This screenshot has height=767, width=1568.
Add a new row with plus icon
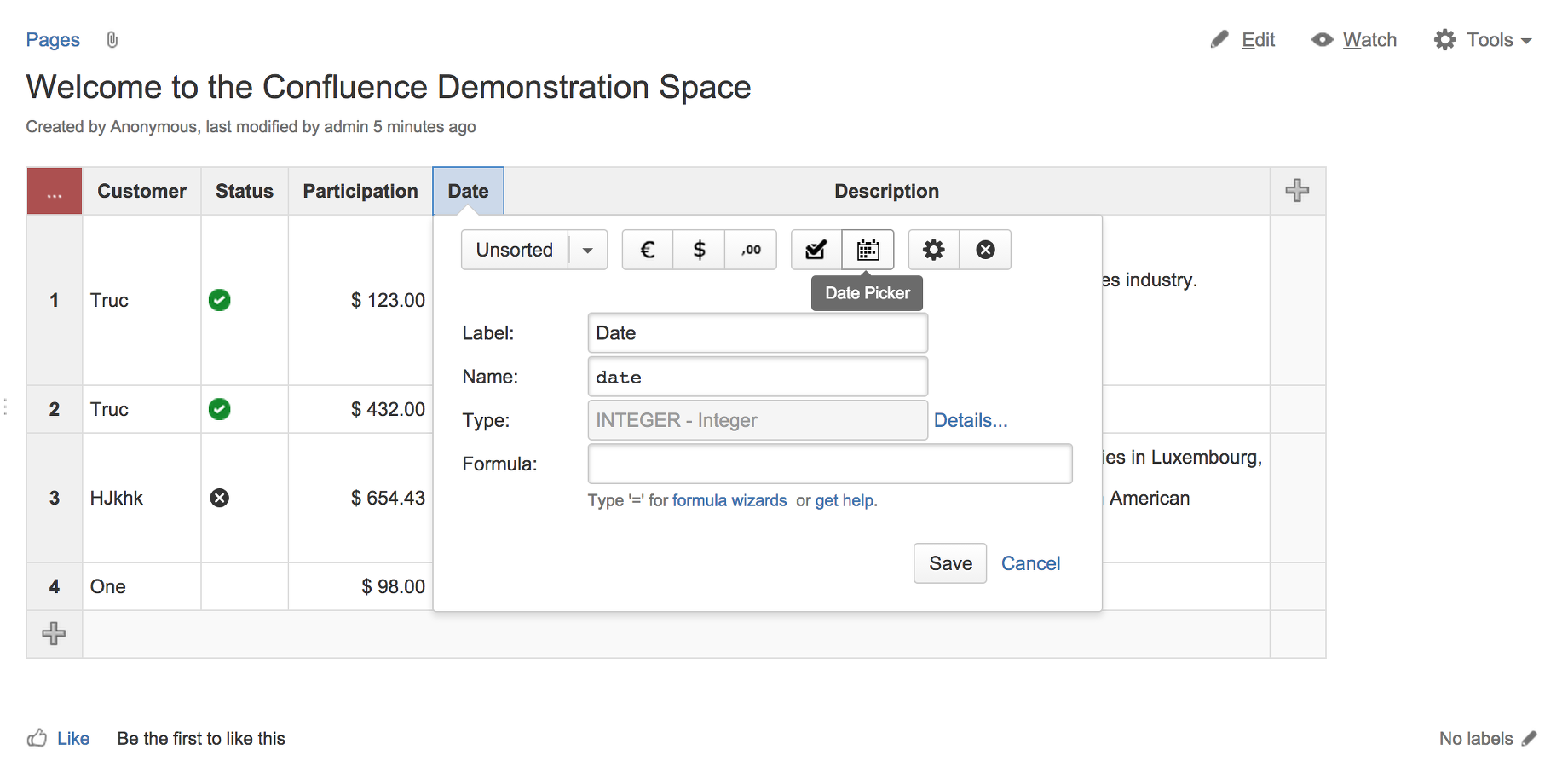pyautogui.click(x=54, y=633)
